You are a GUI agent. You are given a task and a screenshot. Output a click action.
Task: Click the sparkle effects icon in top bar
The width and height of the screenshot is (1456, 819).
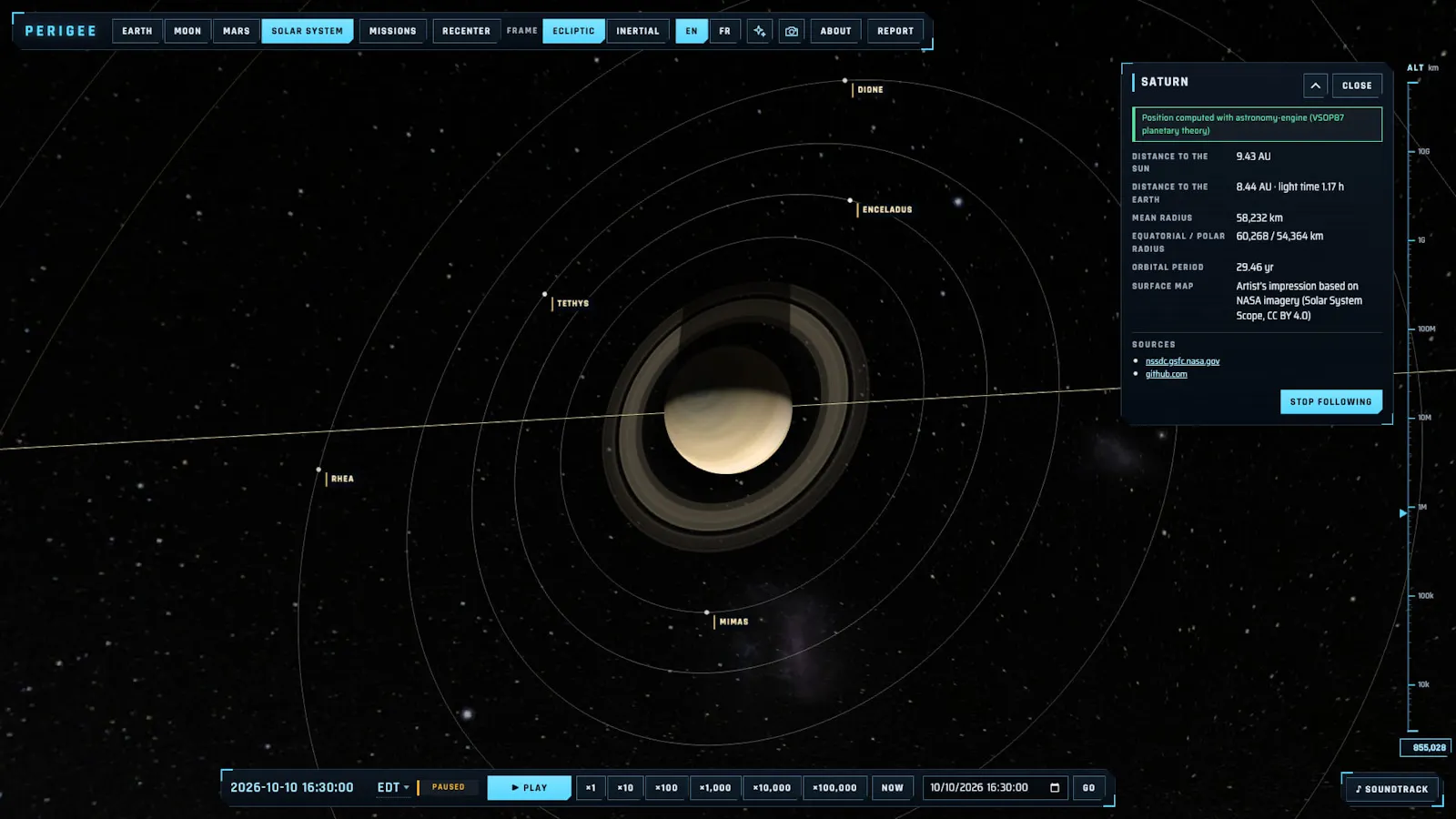[759, 31]
